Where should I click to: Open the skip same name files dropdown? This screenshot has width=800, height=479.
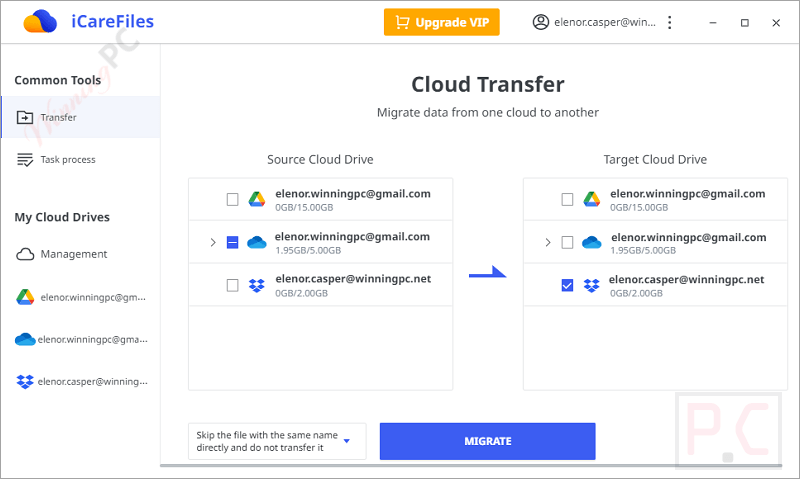pos(277,441)
